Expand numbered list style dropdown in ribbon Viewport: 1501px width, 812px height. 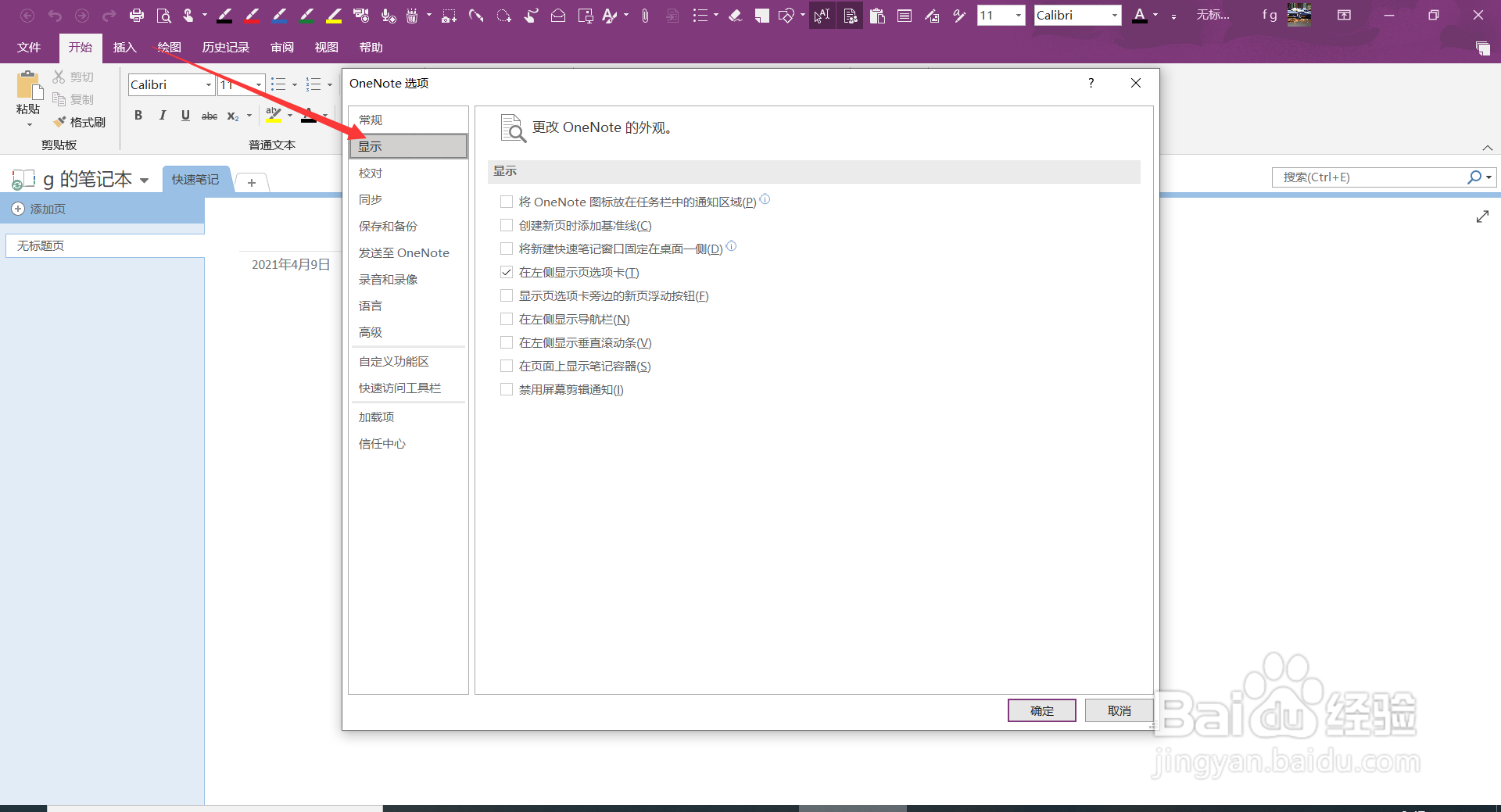point(330,84)
